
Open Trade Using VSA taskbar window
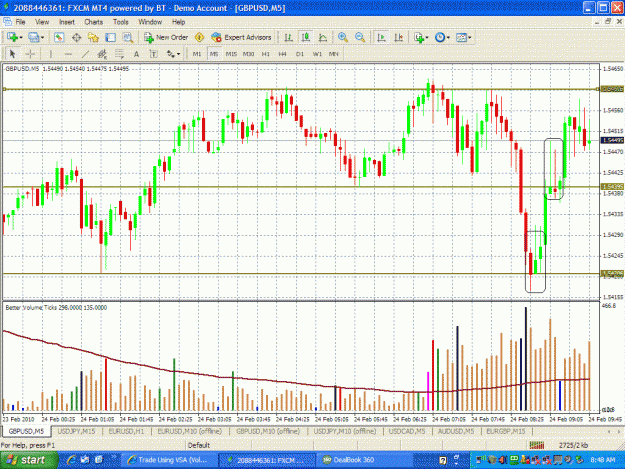click(x=169, y=460)
